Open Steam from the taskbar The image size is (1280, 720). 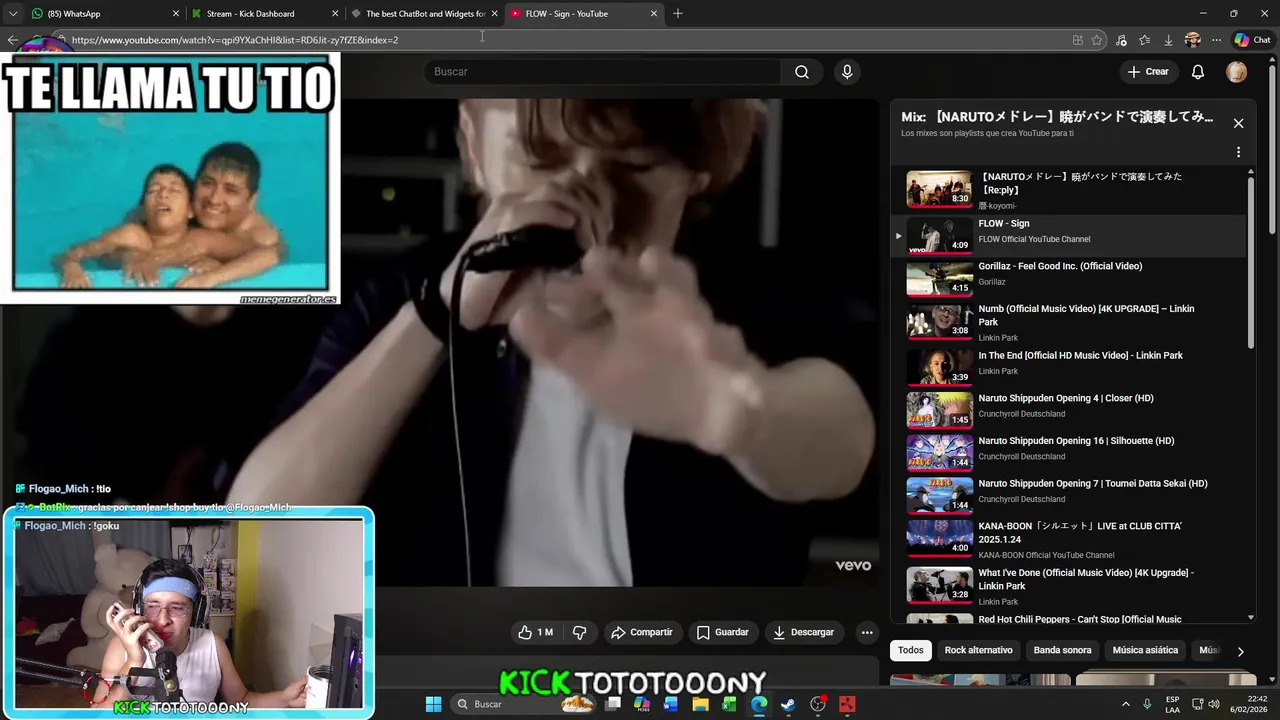point(788,704)
